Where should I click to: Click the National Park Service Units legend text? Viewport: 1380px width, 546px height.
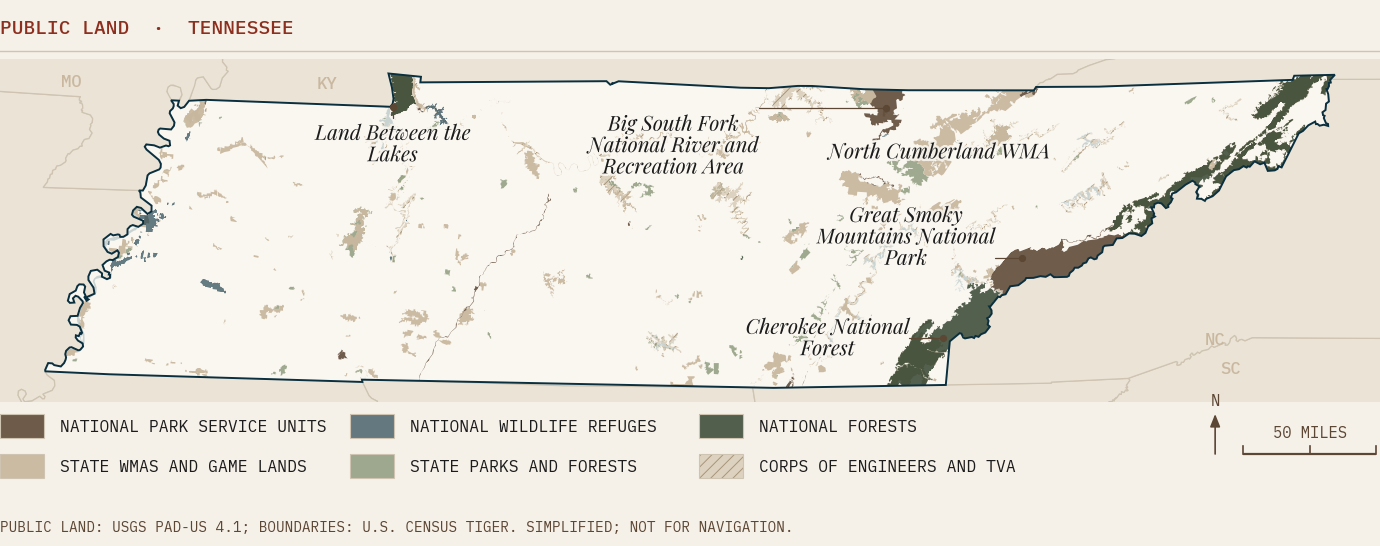pyautogui.click(x=193, y=427)
